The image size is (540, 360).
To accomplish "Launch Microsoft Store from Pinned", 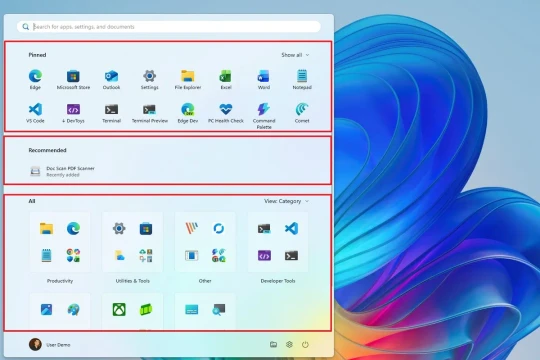I will click(73, 79).
